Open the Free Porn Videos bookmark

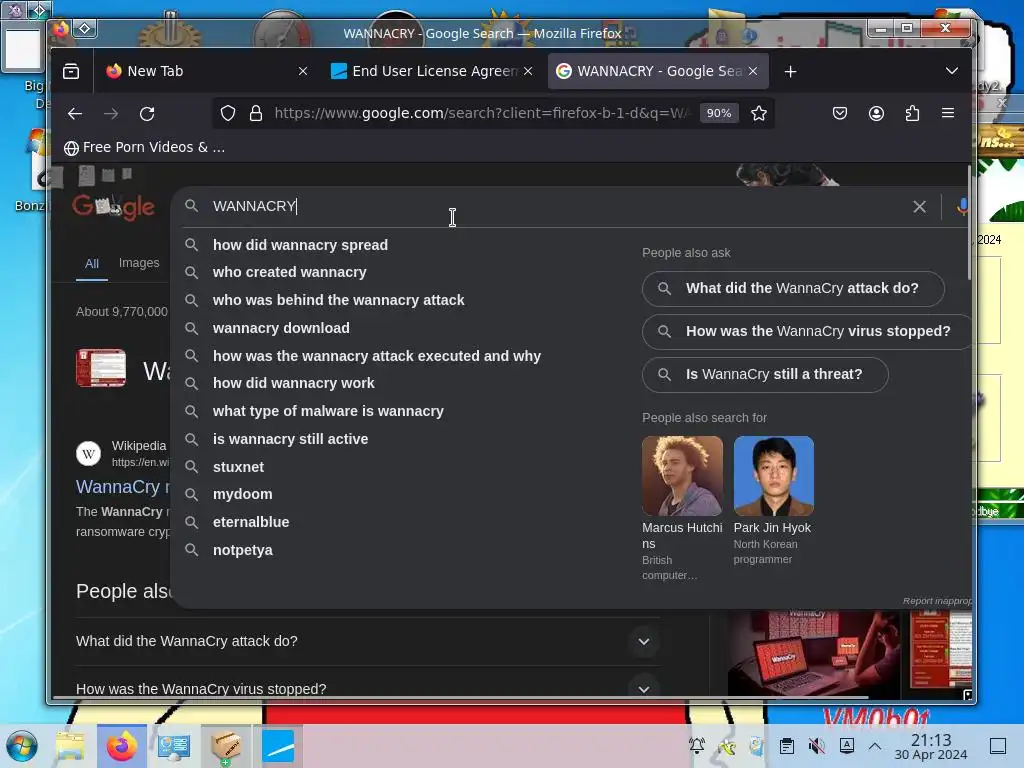click(144, 148)
